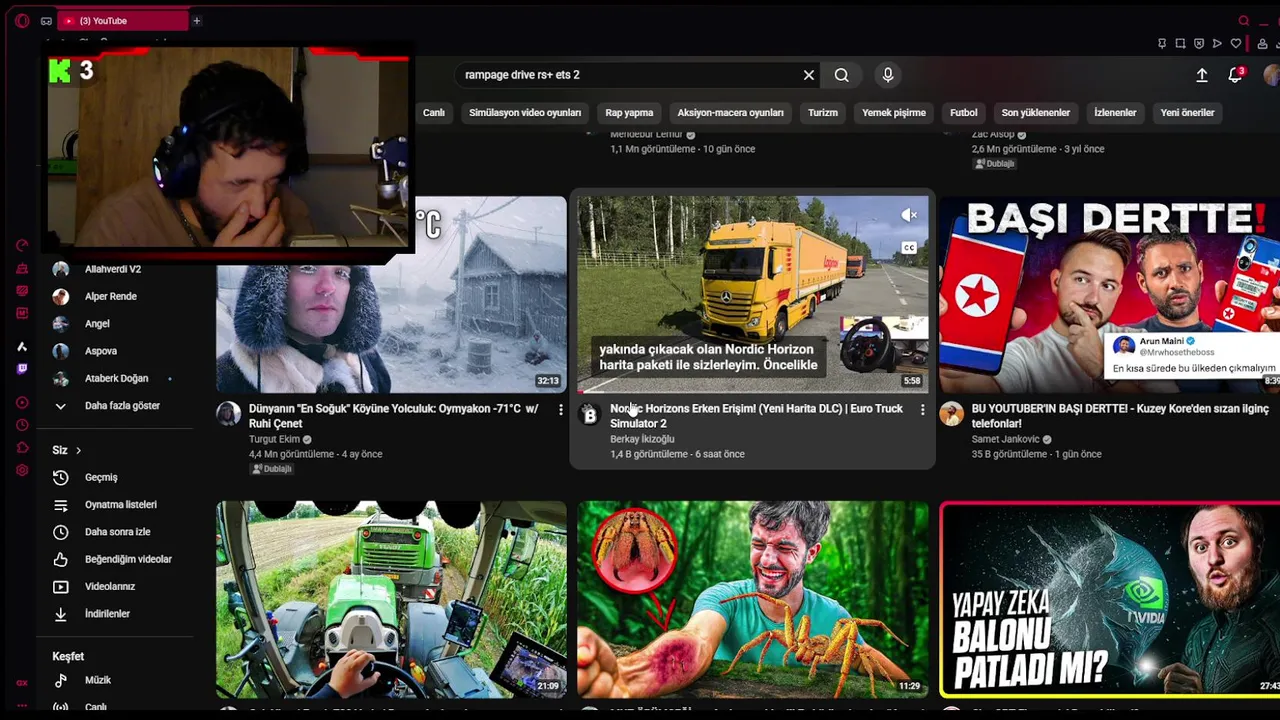Unmute the Nordic Horizons preview
Viewport: 1280px width, 720px height.
pyautogui.click(x=909, y=216)
